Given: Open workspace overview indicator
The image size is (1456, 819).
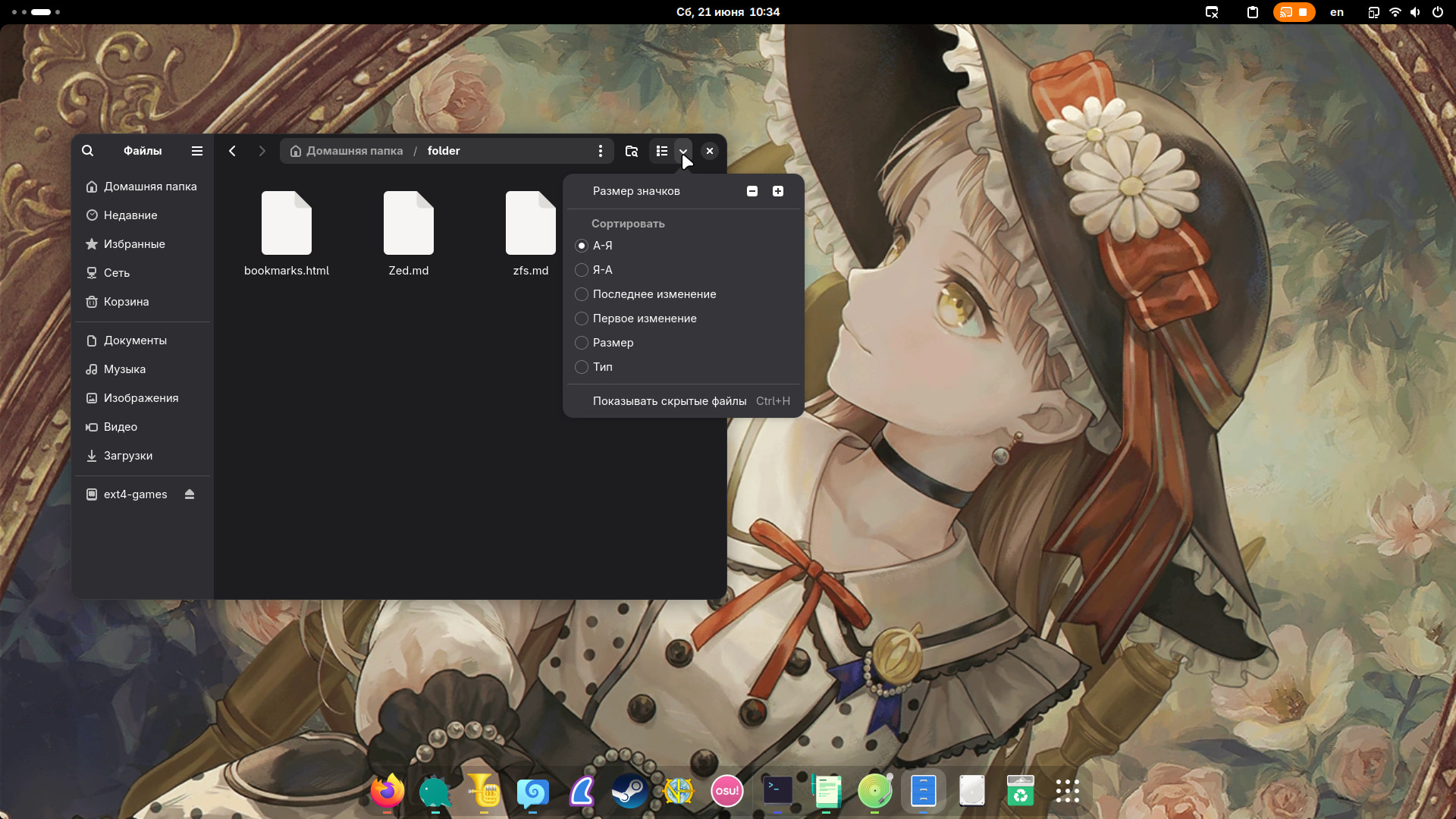Looking at the screenshot, I should (36, 12).
